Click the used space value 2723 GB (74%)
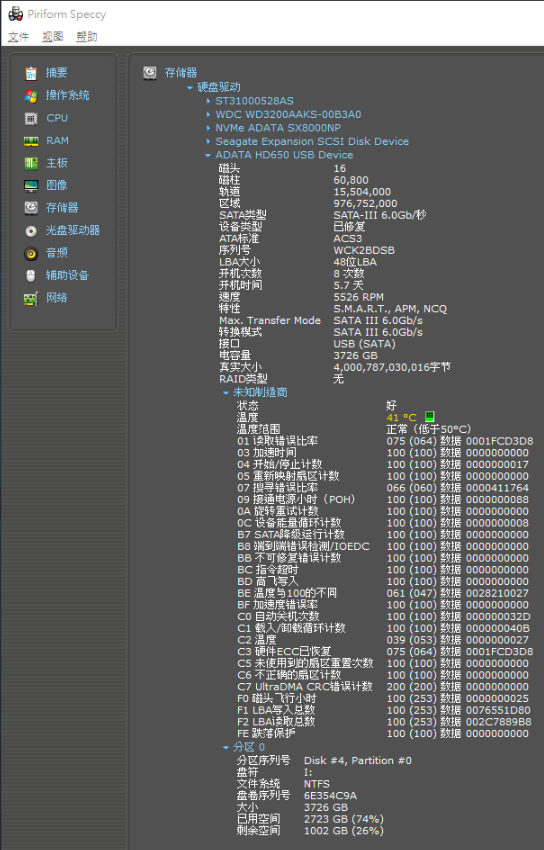Image resolution: width=544 pixels, height=850 pixels. 344,819
